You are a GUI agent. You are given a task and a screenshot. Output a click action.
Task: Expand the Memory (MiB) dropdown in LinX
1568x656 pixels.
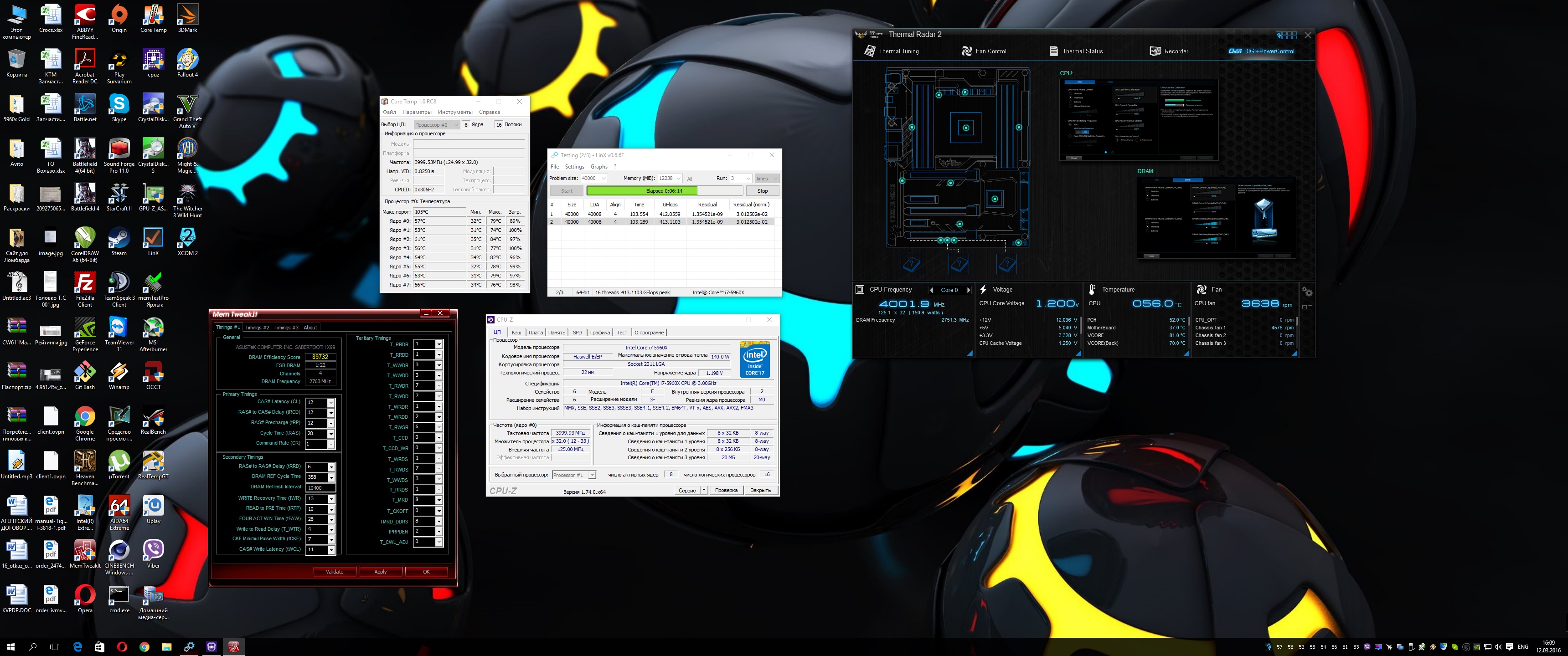click(678, 178)
